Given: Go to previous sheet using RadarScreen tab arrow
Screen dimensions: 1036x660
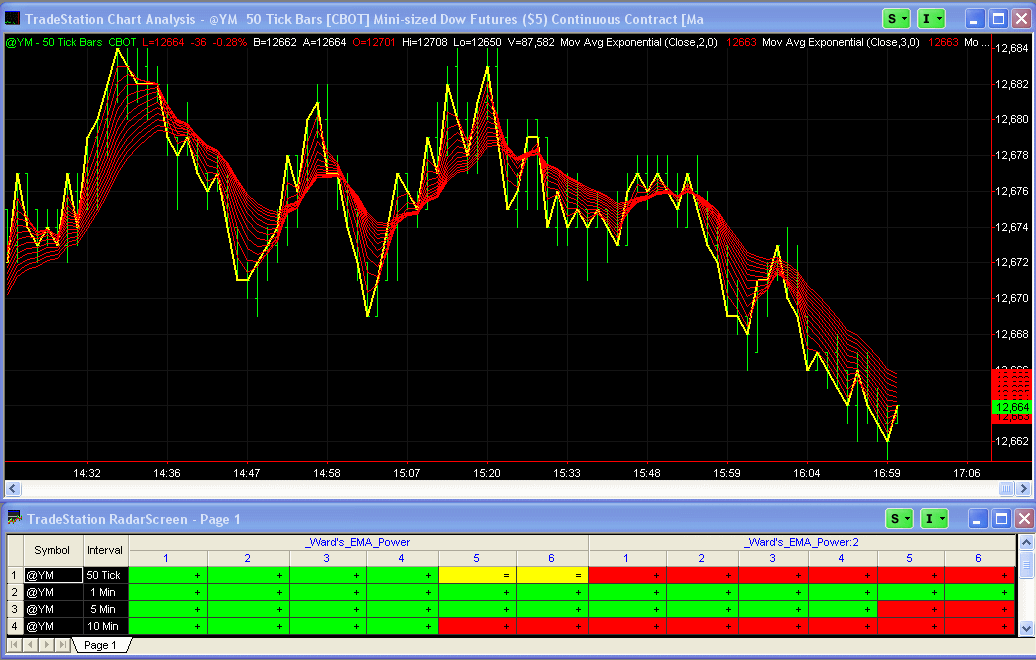Looking at the screenshot, I should pos(32,645).
